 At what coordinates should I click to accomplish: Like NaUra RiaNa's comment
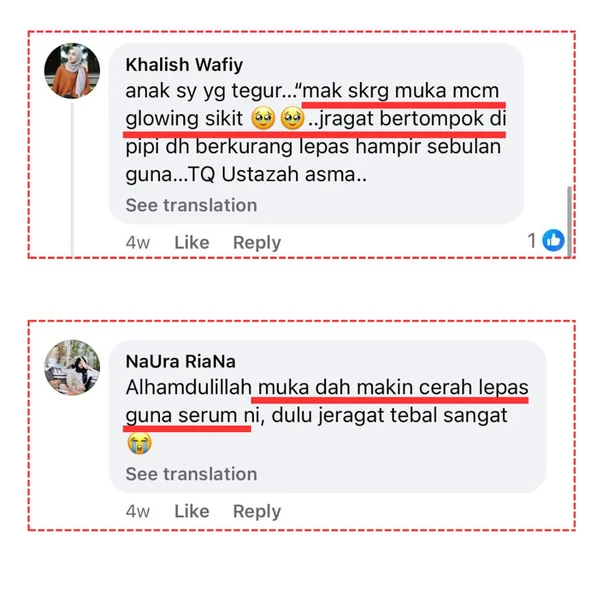tap(192, 511)
